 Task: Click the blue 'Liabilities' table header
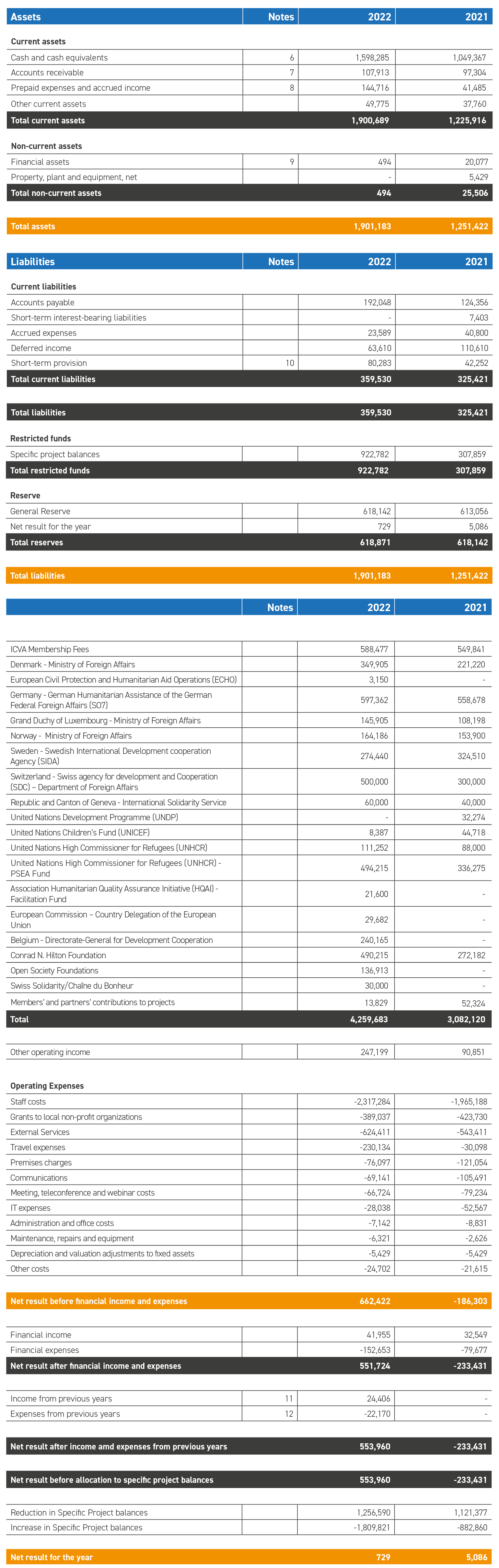pyautogui.click(x=33, y=262)
